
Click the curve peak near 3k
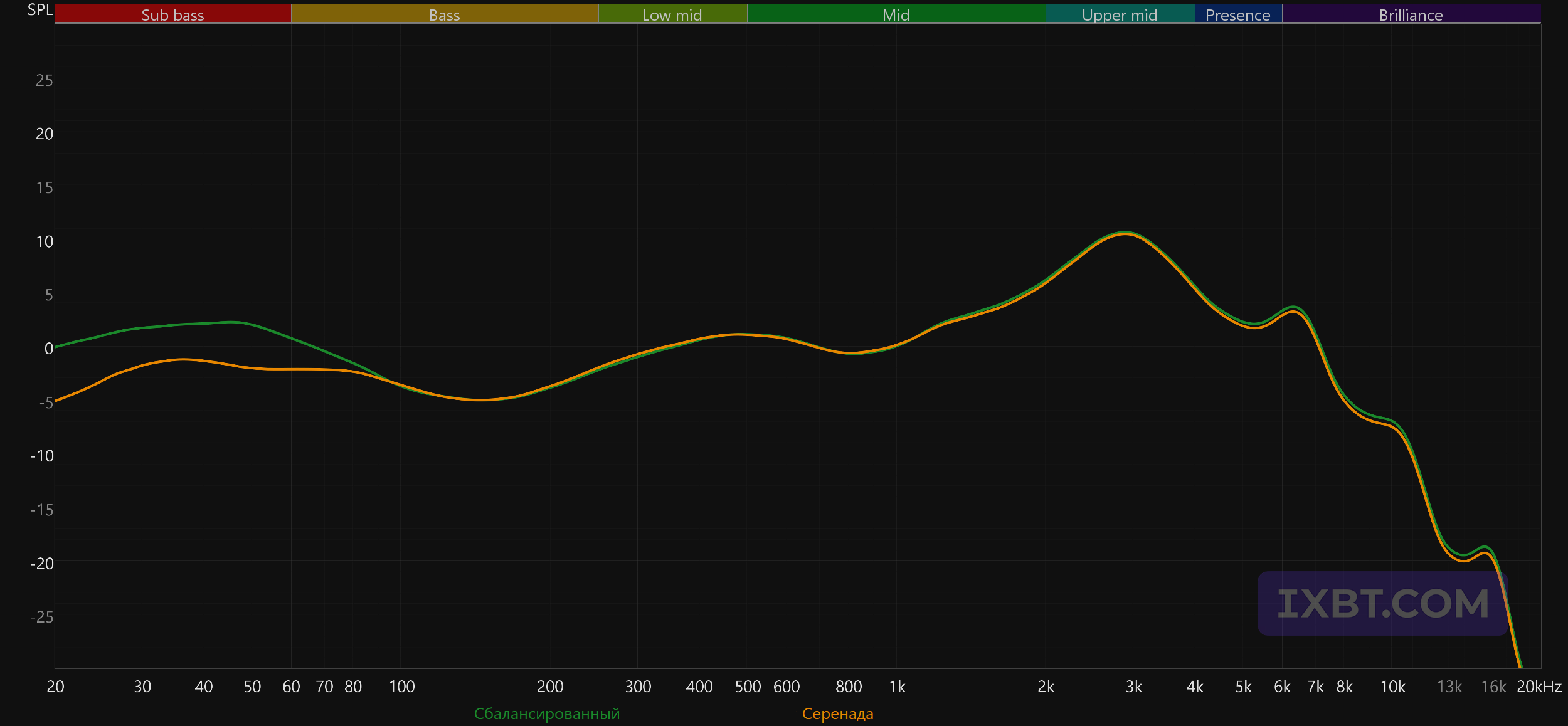coord(1126,233)
